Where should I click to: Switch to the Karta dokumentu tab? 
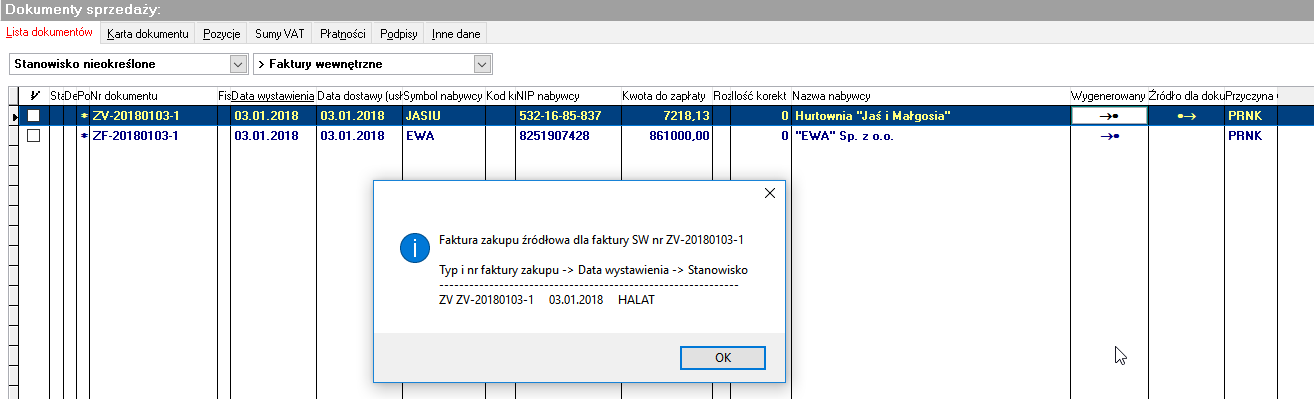click(148, 34)
